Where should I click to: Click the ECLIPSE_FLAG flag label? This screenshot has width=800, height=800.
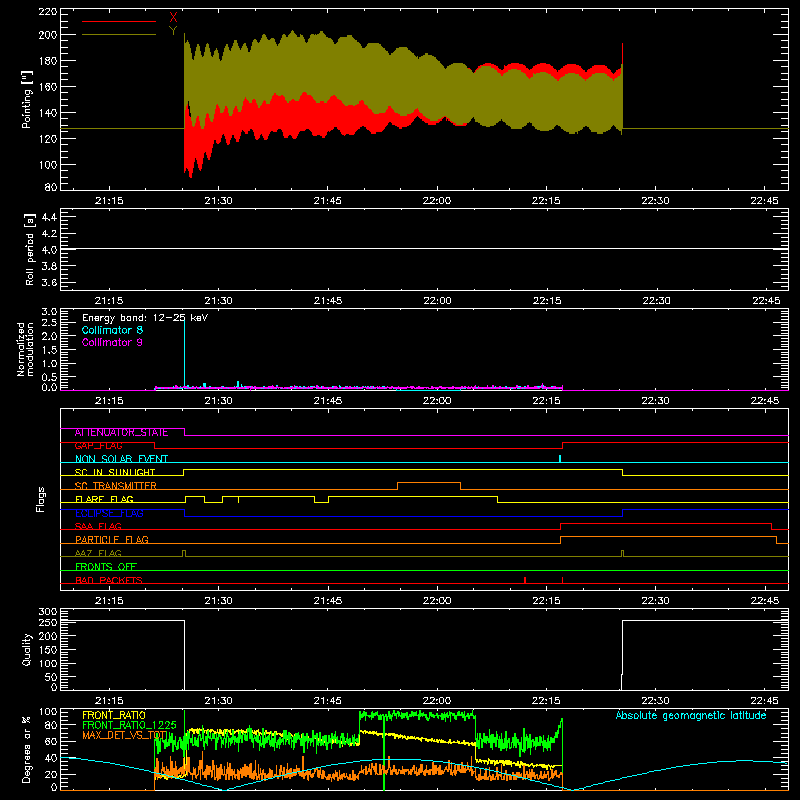tap(109, 513)
